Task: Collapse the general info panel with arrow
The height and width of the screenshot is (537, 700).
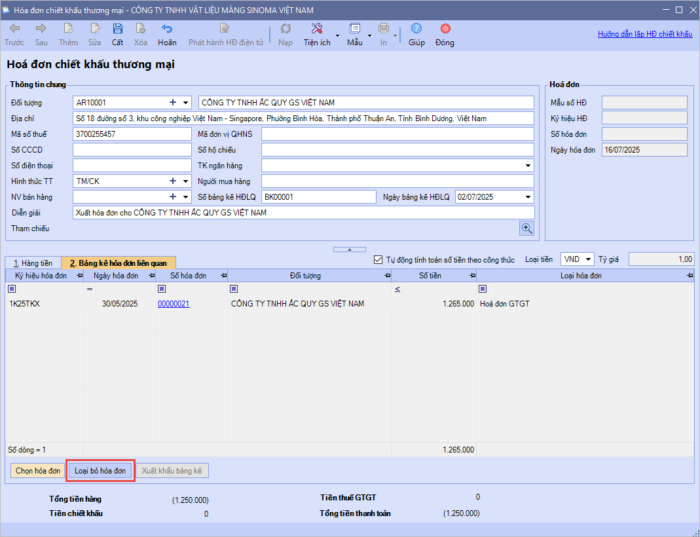Action: [x=350, y=248]
